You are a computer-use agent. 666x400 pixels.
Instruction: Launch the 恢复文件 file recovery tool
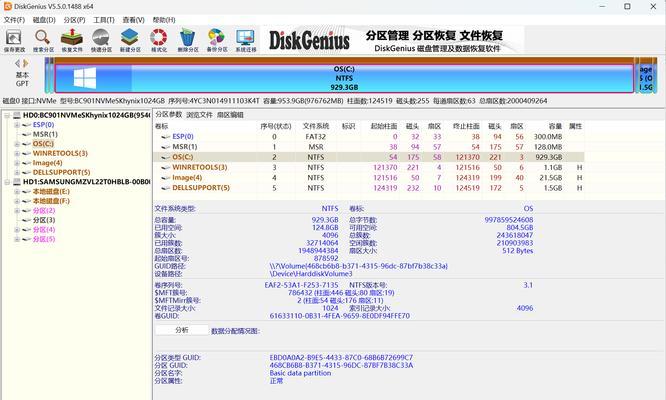72,40
